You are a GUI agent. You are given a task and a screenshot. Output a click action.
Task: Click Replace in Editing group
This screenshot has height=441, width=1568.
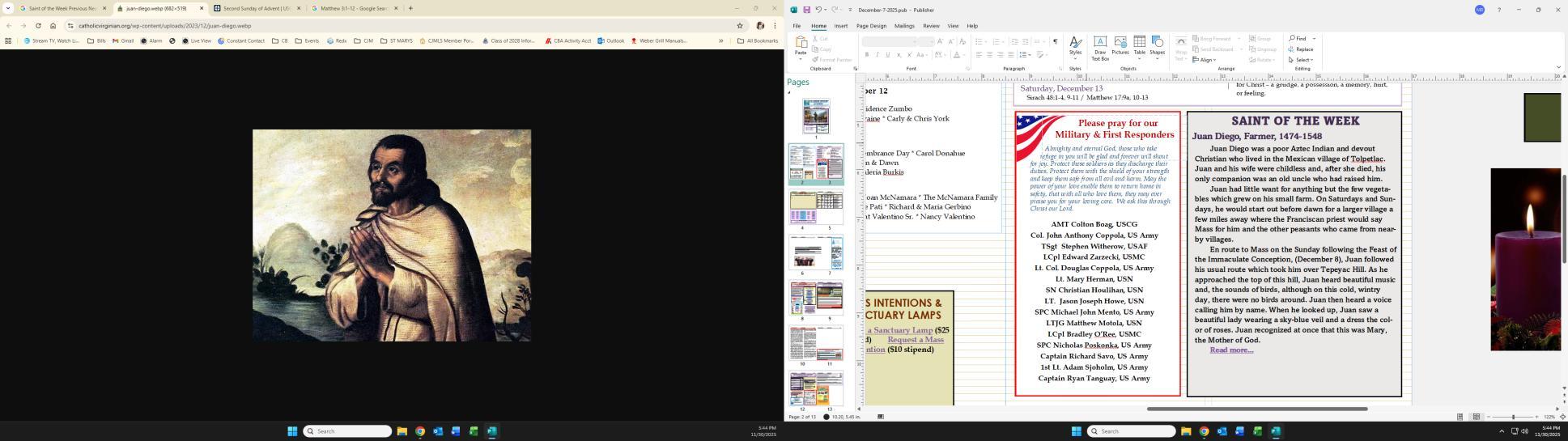coord(1300,49)
